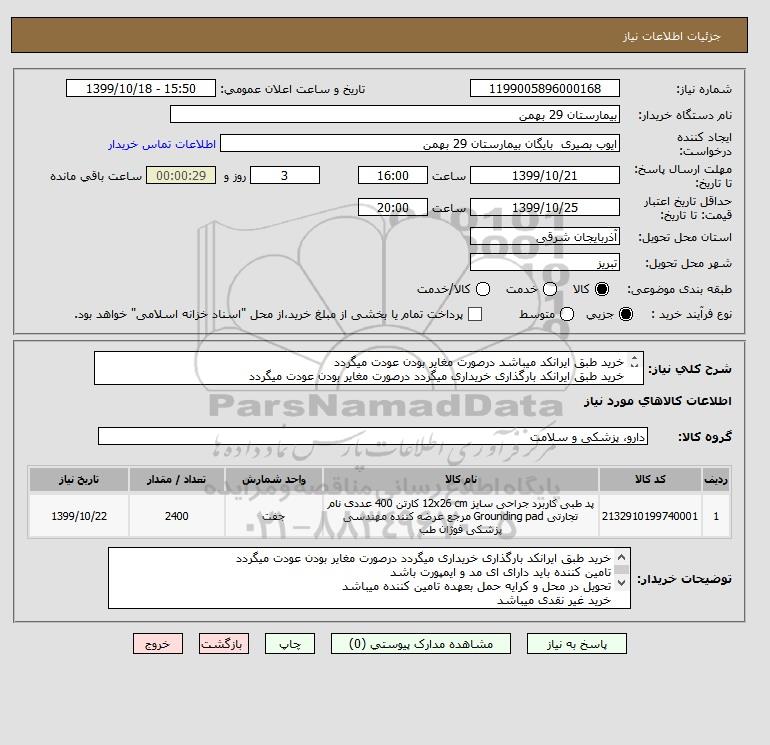770x745 pixels.
Task: Click the تعداد / مقدار column header
Action: coord(177,479)
